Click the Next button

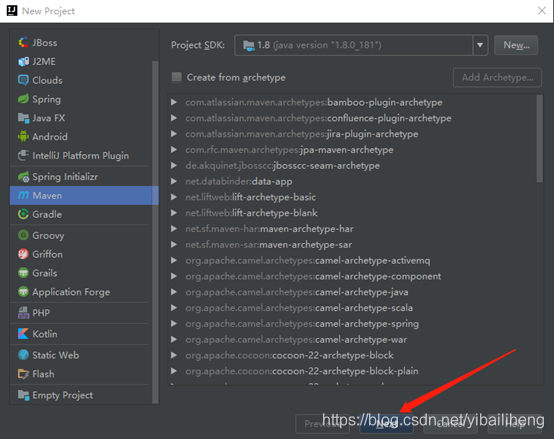tap(386, 424)
